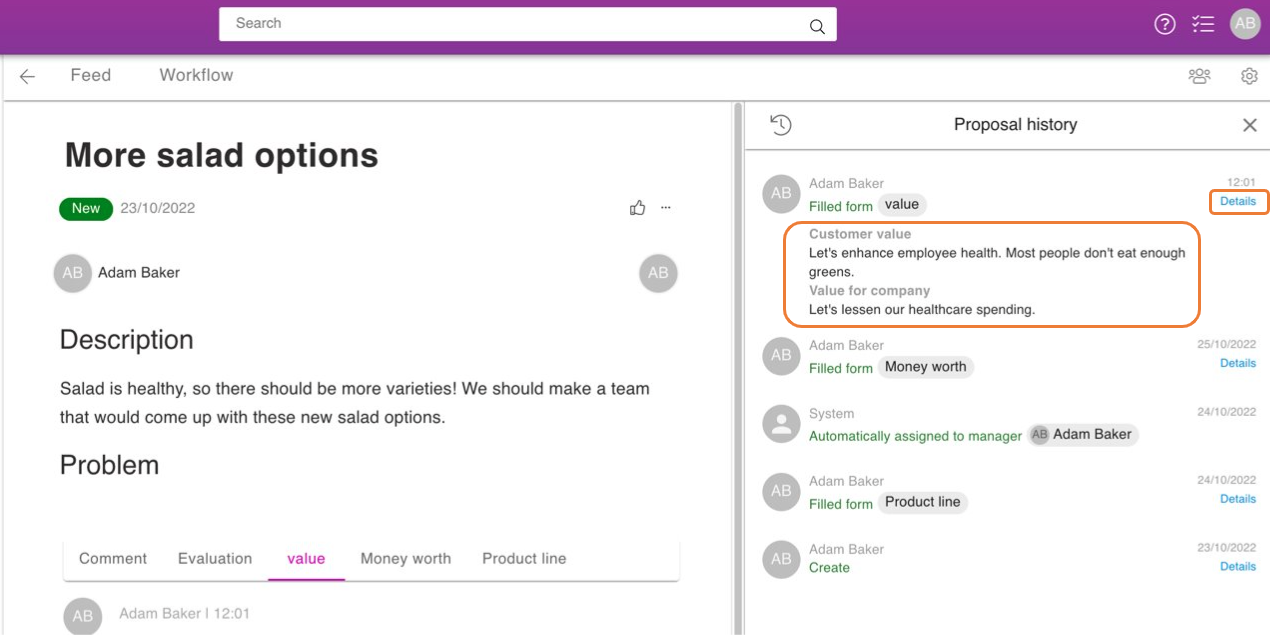Click avatar of the 'Filled form value' entry
This screenshot has height=638, width=1270.
[781, 194]
